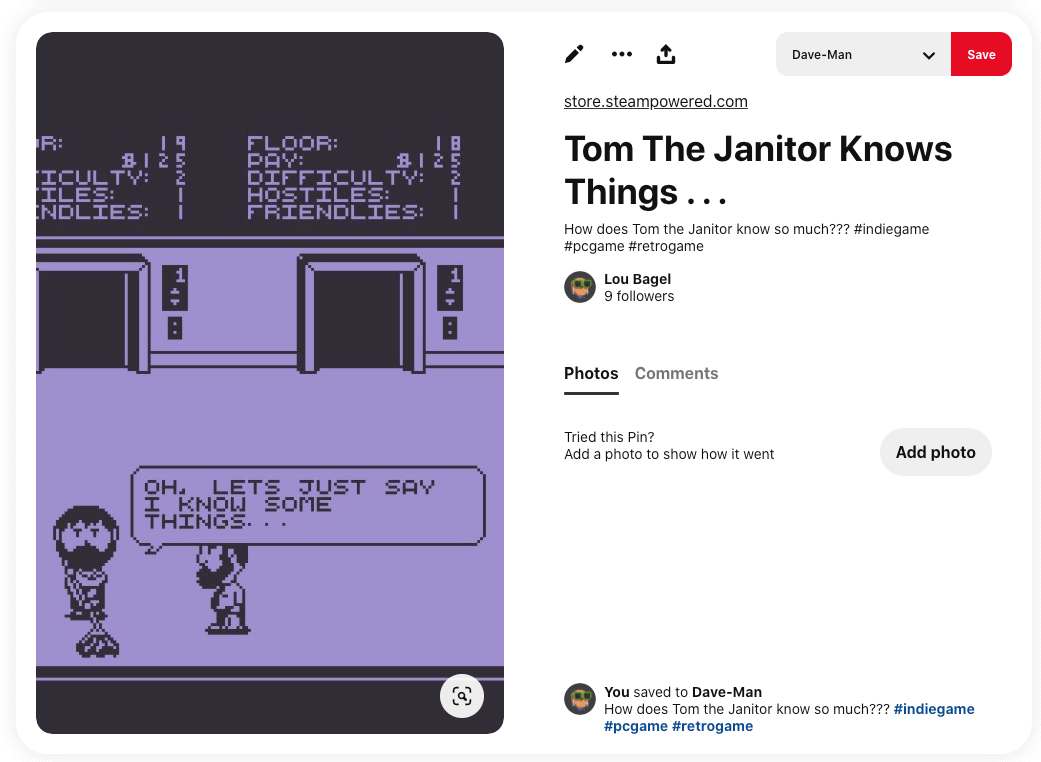Screen dimensions: 1041x762
Task: Click the Tried this Pin? text
Action: (609, 437)
